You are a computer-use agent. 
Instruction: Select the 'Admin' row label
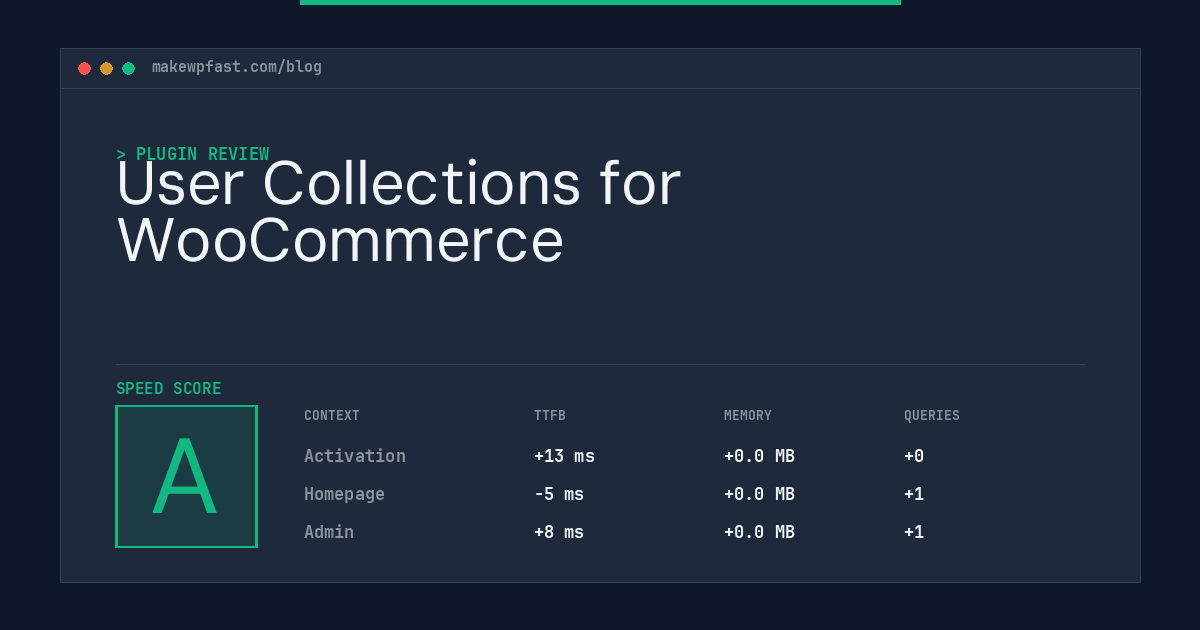pos(329,532)
